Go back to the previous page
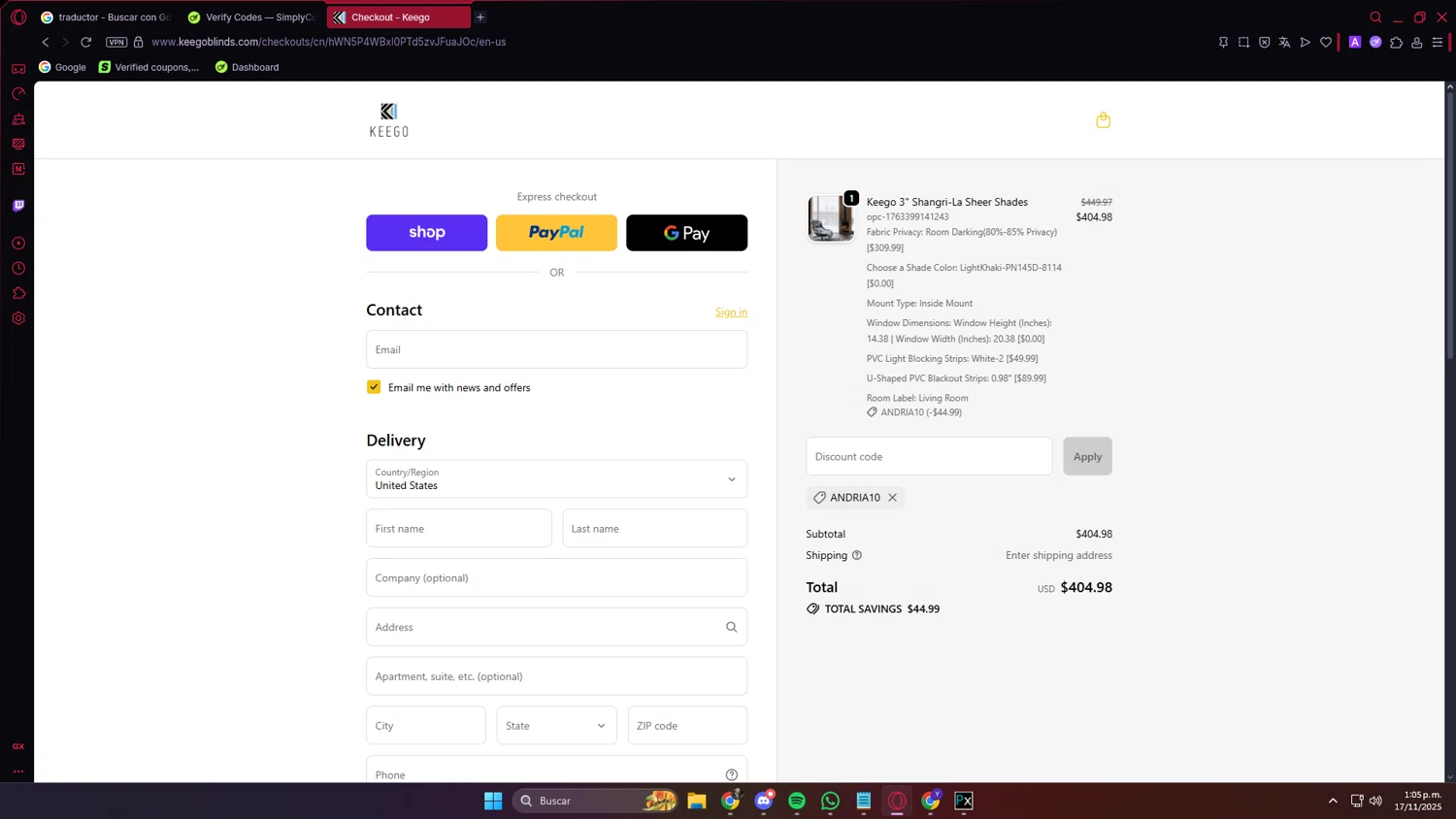This screenshot has width=1456, height=819. [45, 42]
